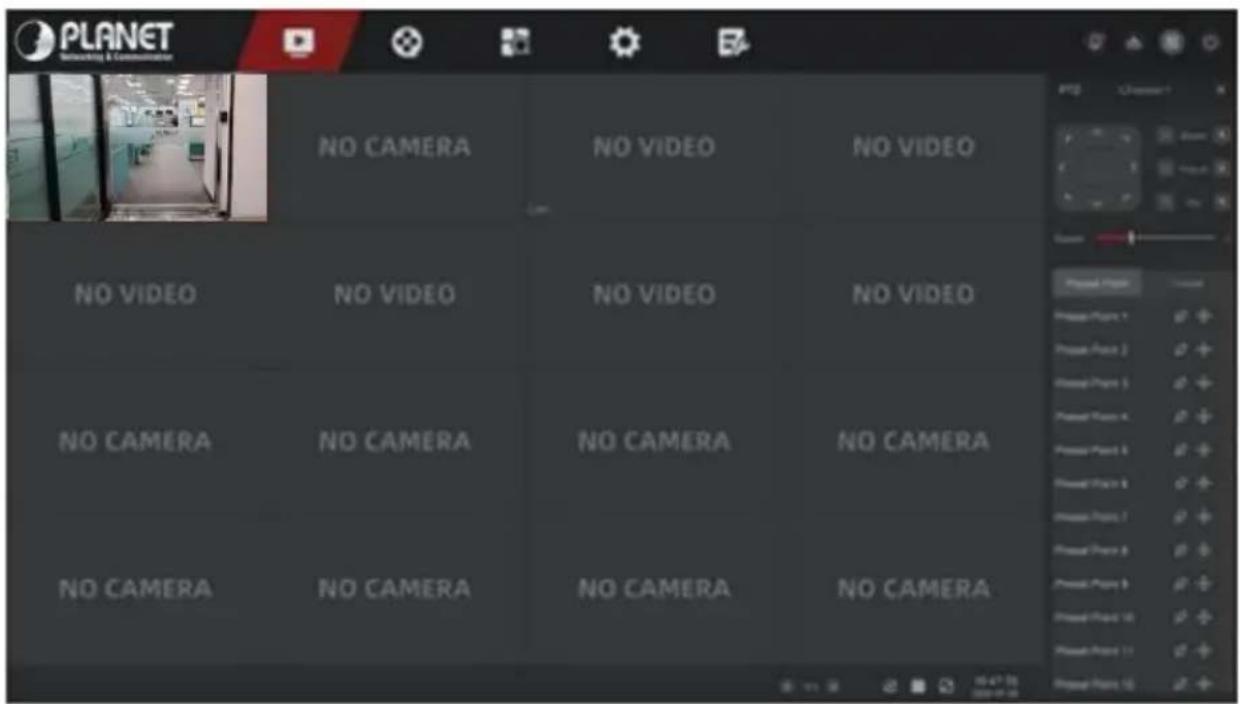
Task: Close the PTZ panel with the X
Action: tap(1221, 90)
